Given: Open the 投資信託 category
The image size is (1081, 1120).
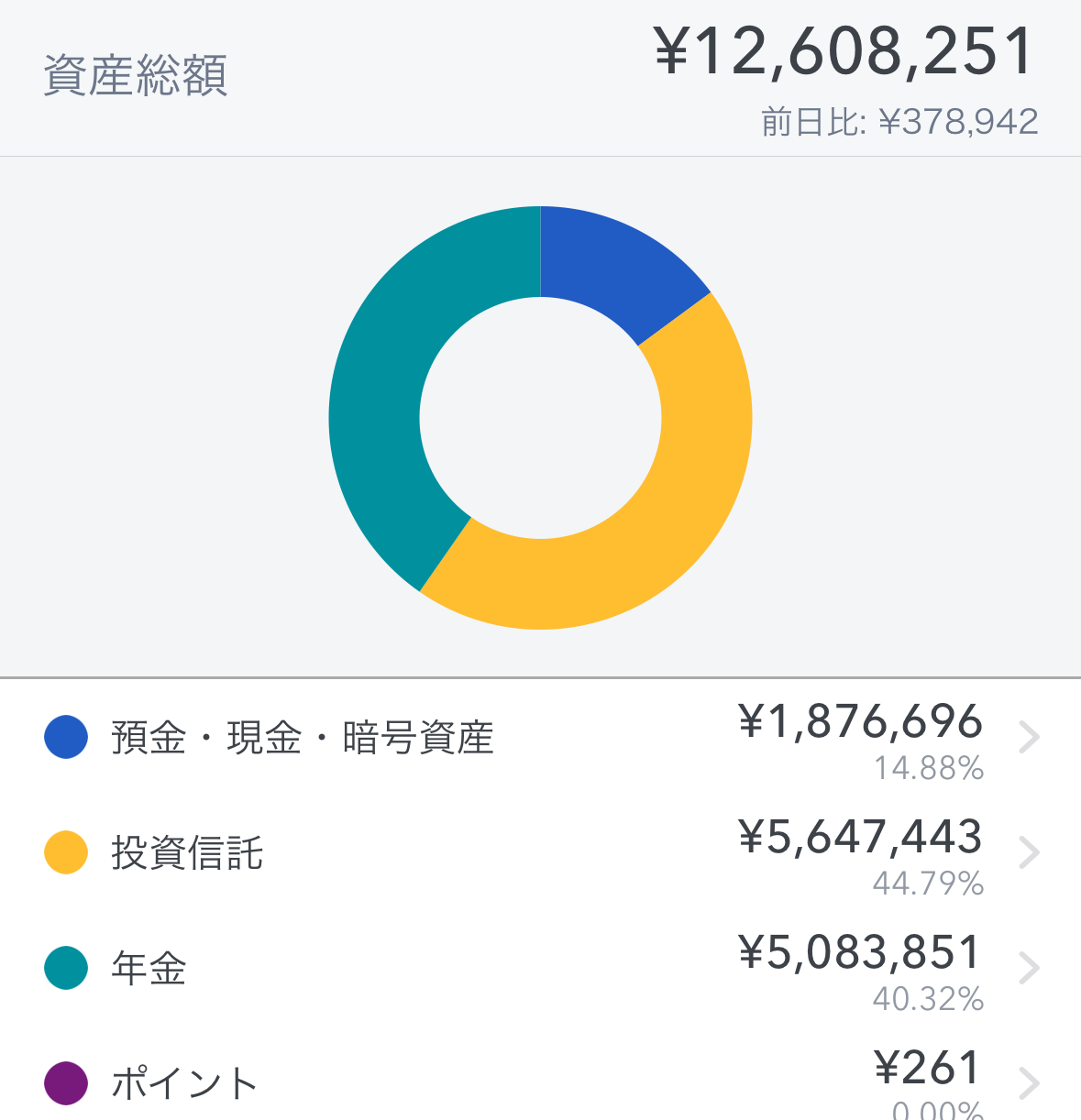Looking at the screenshot, I should 188,853.
